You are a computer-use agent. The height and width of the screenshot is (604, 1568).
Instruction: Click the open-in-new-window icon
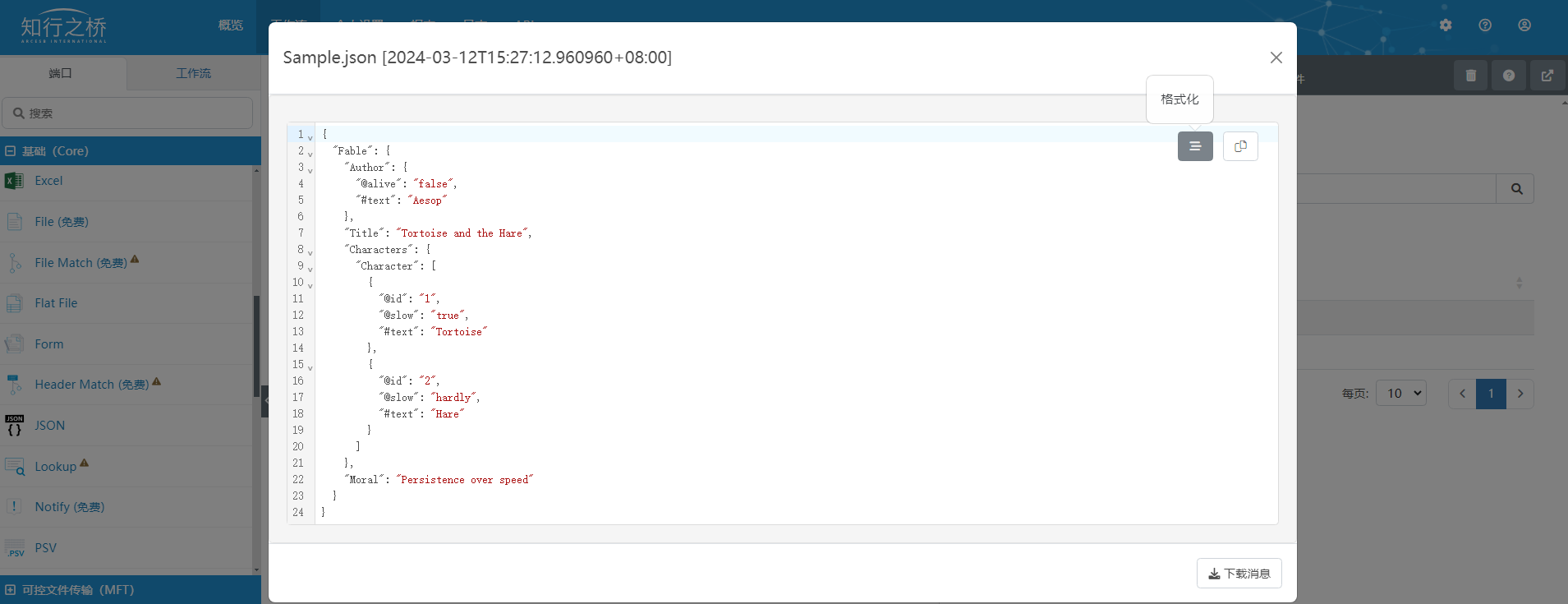1547,76
